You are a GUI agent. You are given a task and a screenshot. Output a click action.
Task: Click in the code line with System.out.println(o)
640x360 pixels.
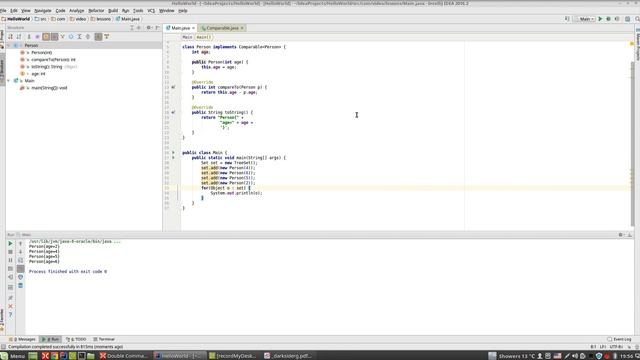coord(236,193)
